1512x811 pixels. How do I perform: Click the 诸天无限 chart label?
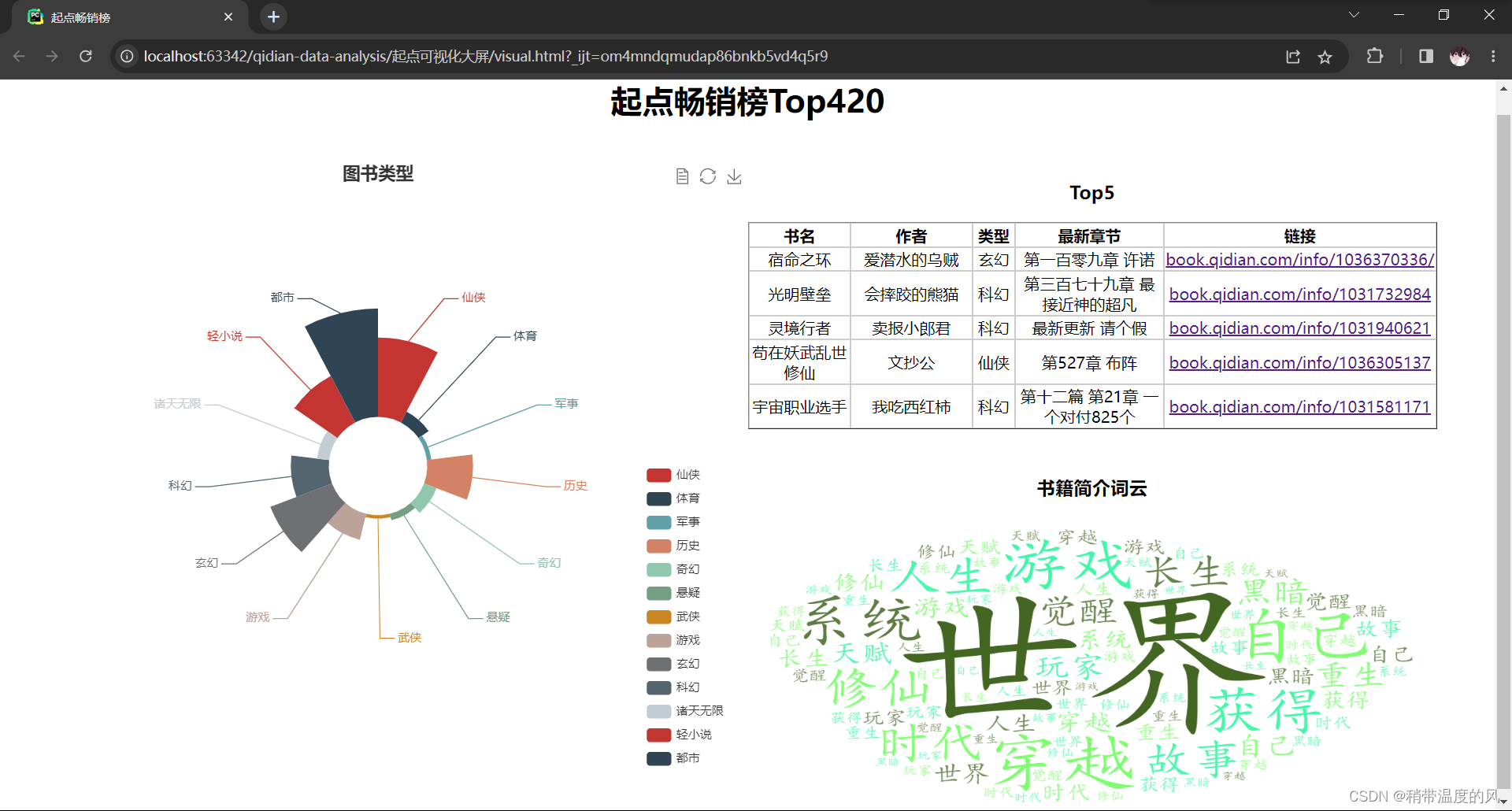(x=178, y=404)
